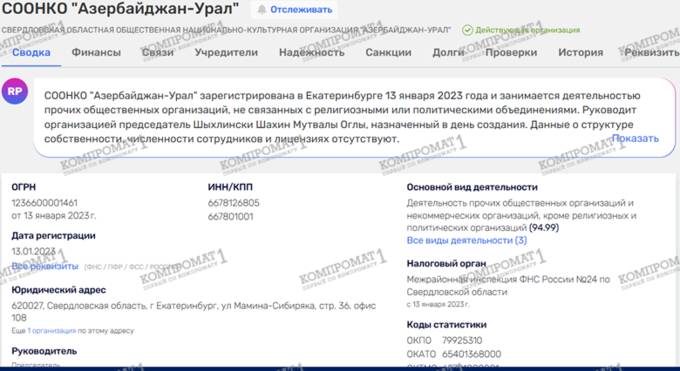
Task: Select the Надёжность tab
Action: (311, 53)
